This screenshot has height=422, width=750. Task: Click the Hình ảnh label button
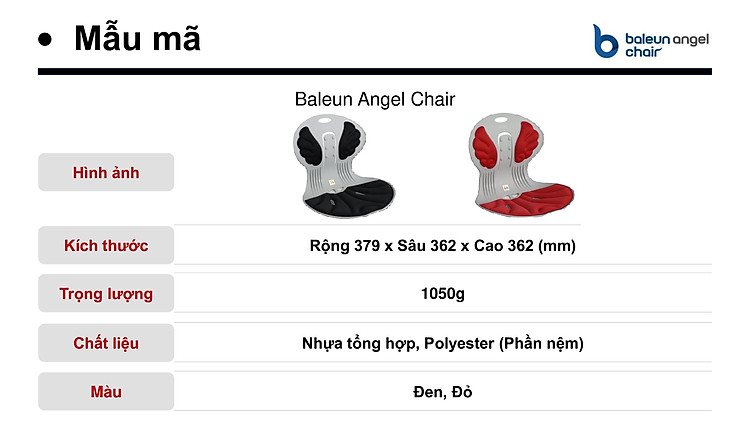(x=106, y=172)
